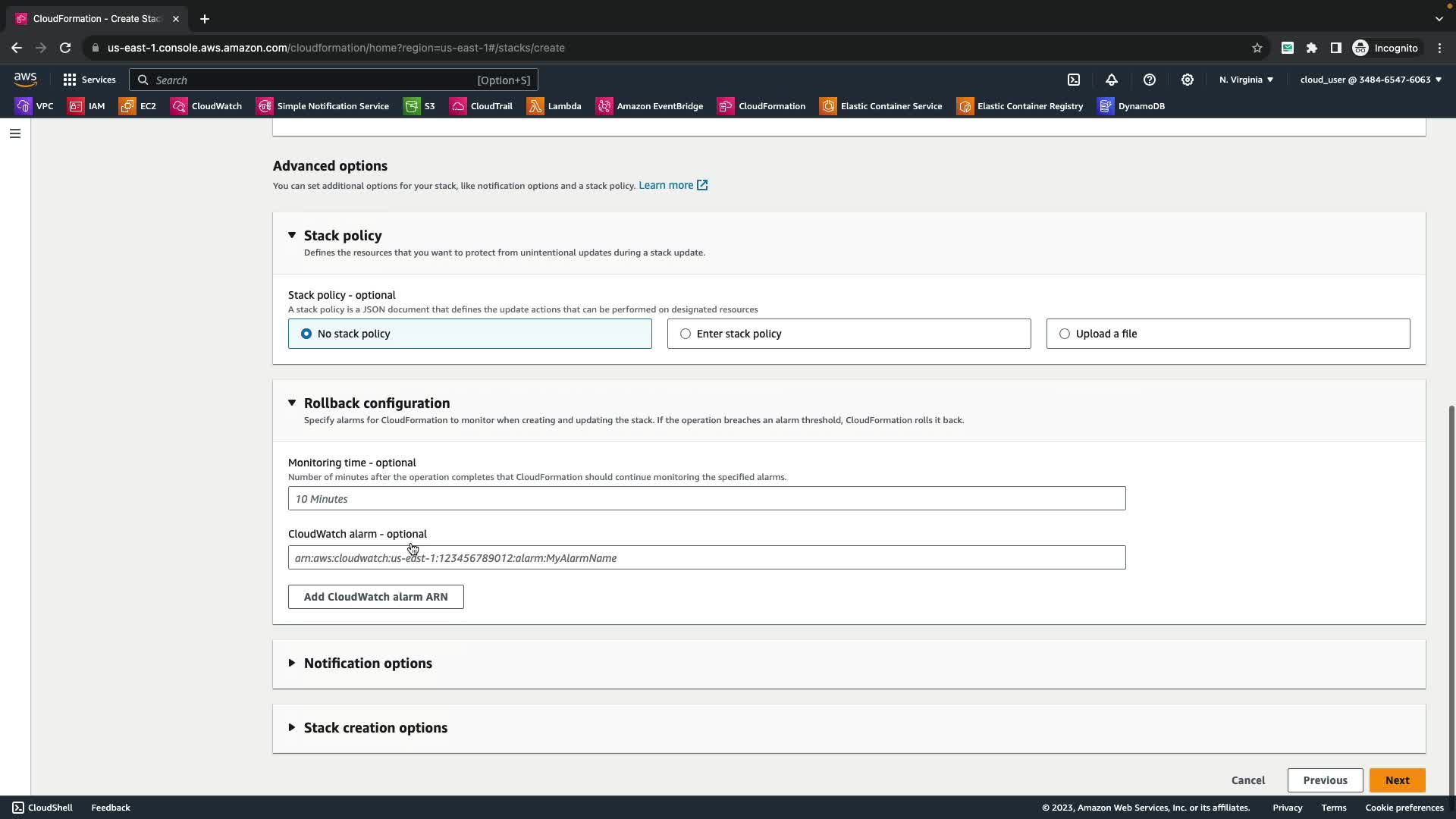1456x819 pixels.
Task: Choose the Upload a file option
Action: [1065, 334]
